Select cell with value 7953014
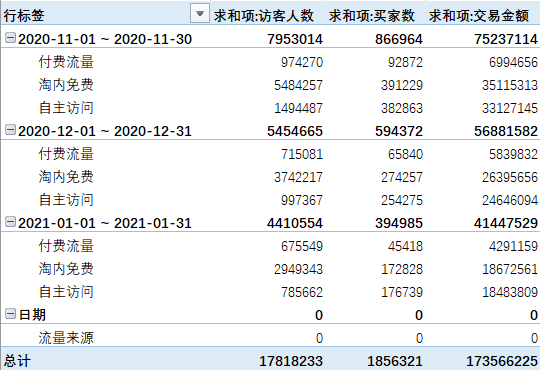Image resolution: width=540 pixels, height=370 pixels. coord(295,39)
